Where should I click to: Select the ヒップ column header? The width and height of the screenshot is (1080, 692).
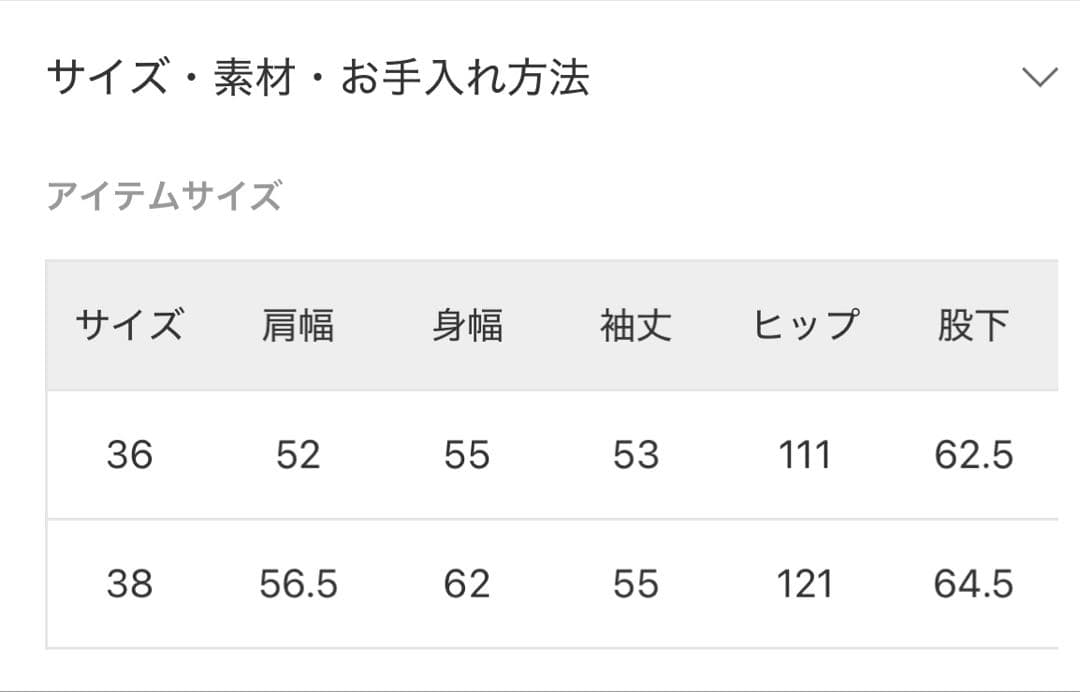pos(805,326)
